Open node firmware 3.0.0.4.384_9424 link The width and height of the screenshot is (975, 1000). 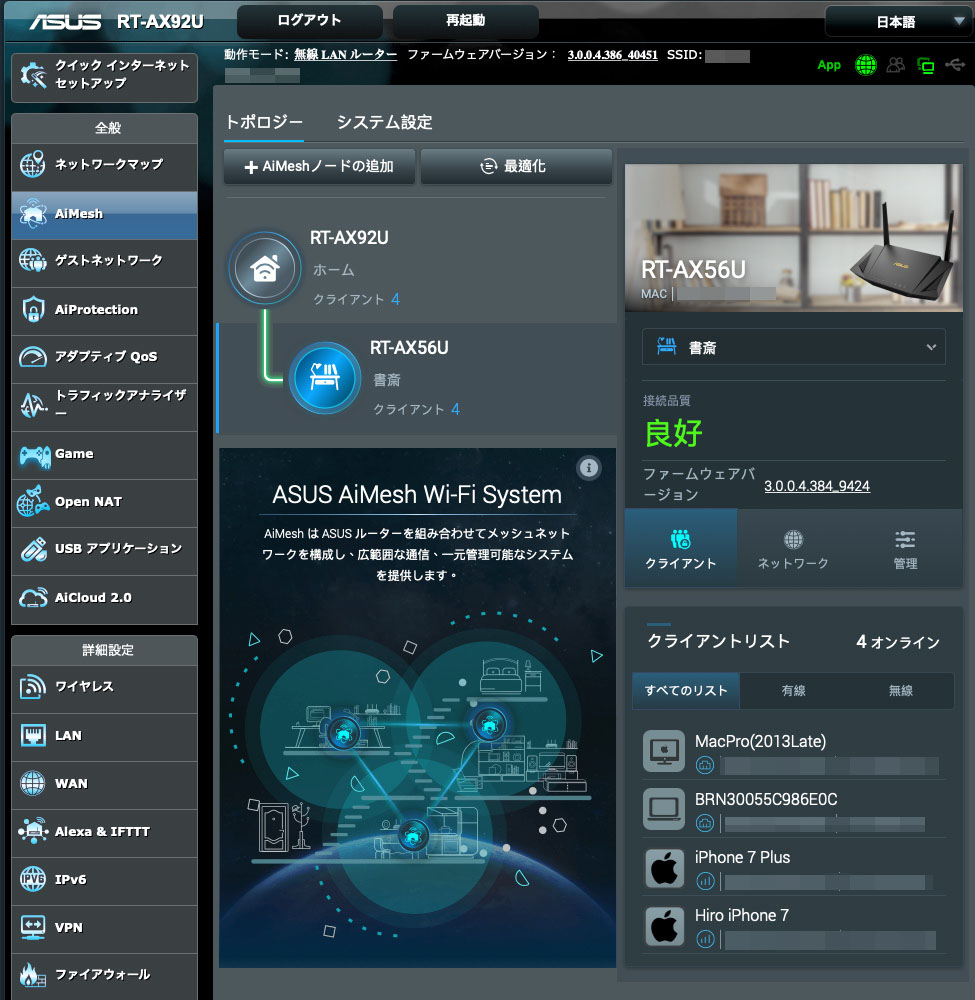[x=817, y=486]
